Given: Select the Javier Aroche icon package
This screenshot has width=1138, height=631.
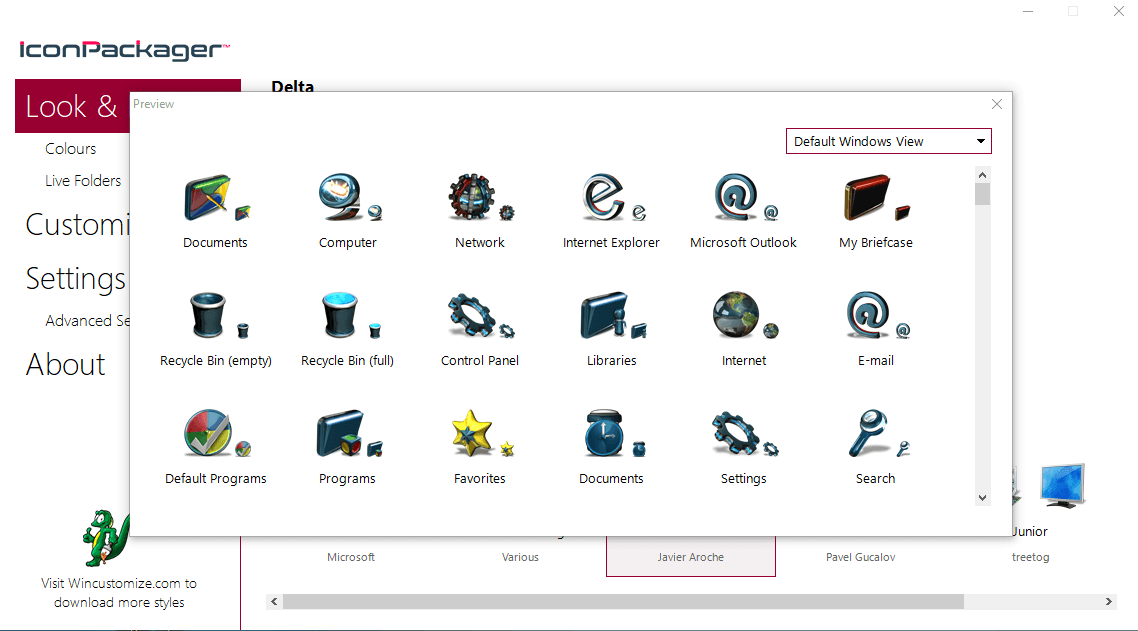Looking at the screenshot, I should point(691,557).
